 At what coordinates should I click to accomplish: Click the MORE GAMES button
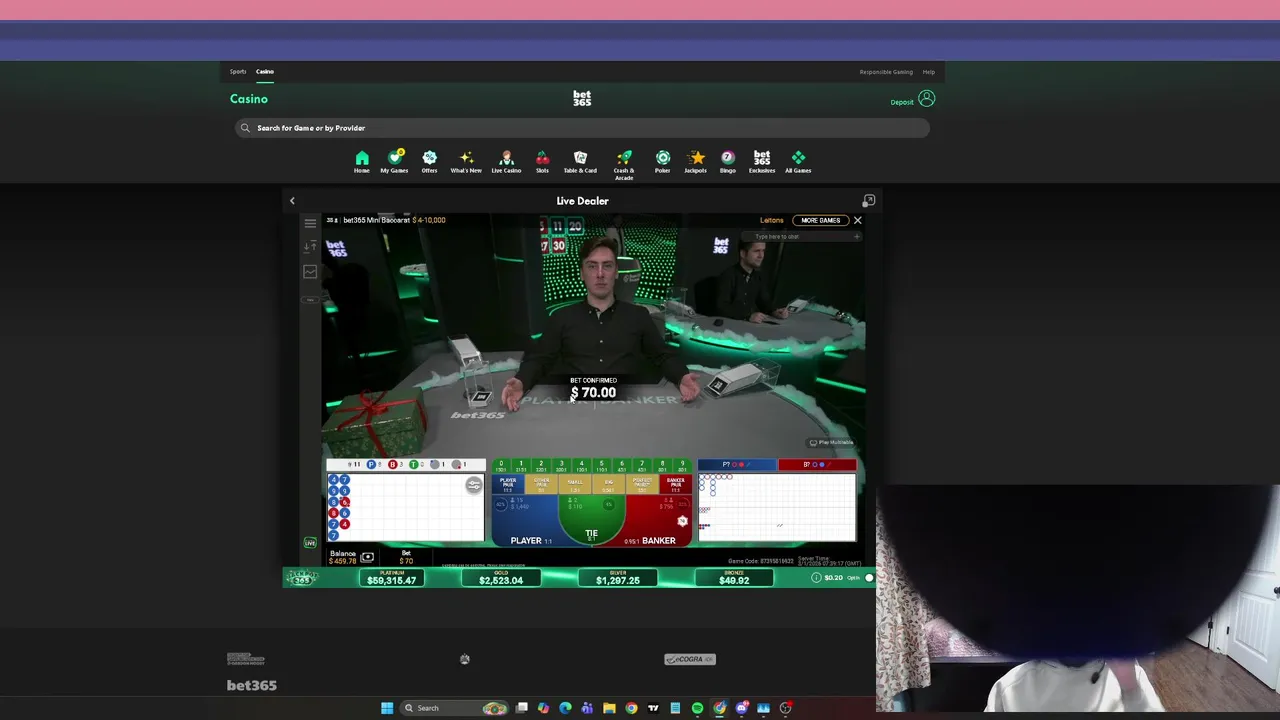820,220
